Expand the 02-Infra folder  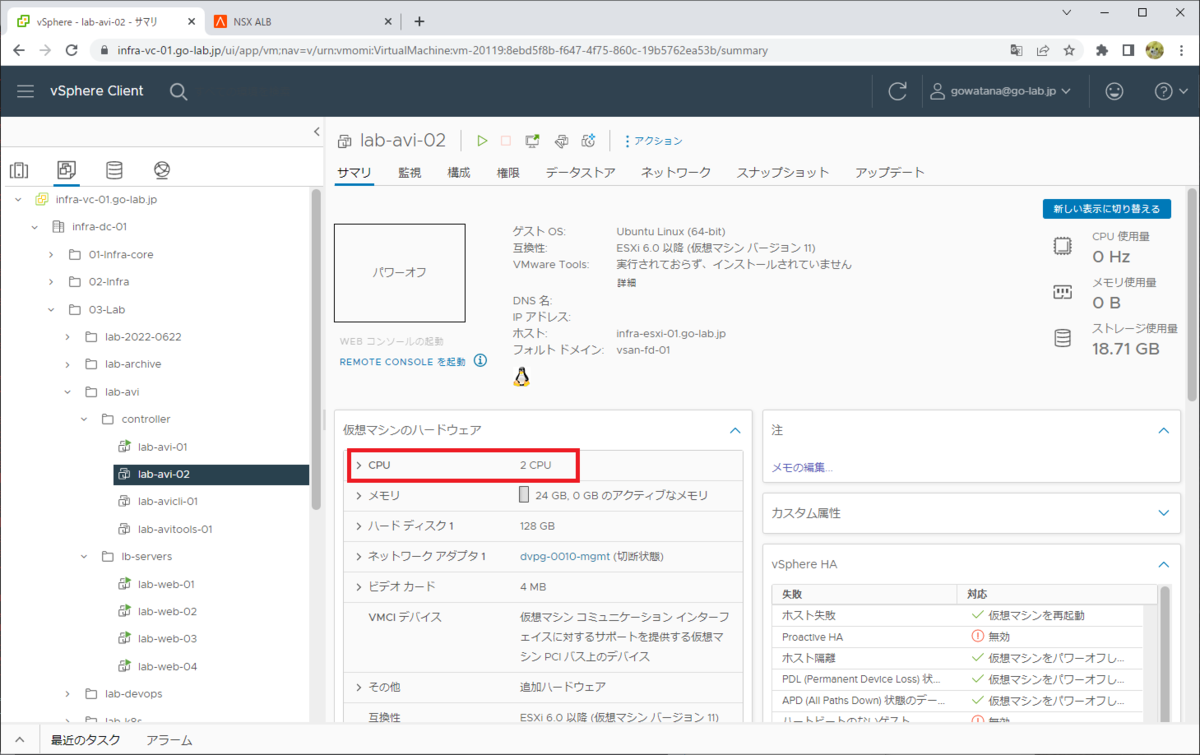click(51, 282)
